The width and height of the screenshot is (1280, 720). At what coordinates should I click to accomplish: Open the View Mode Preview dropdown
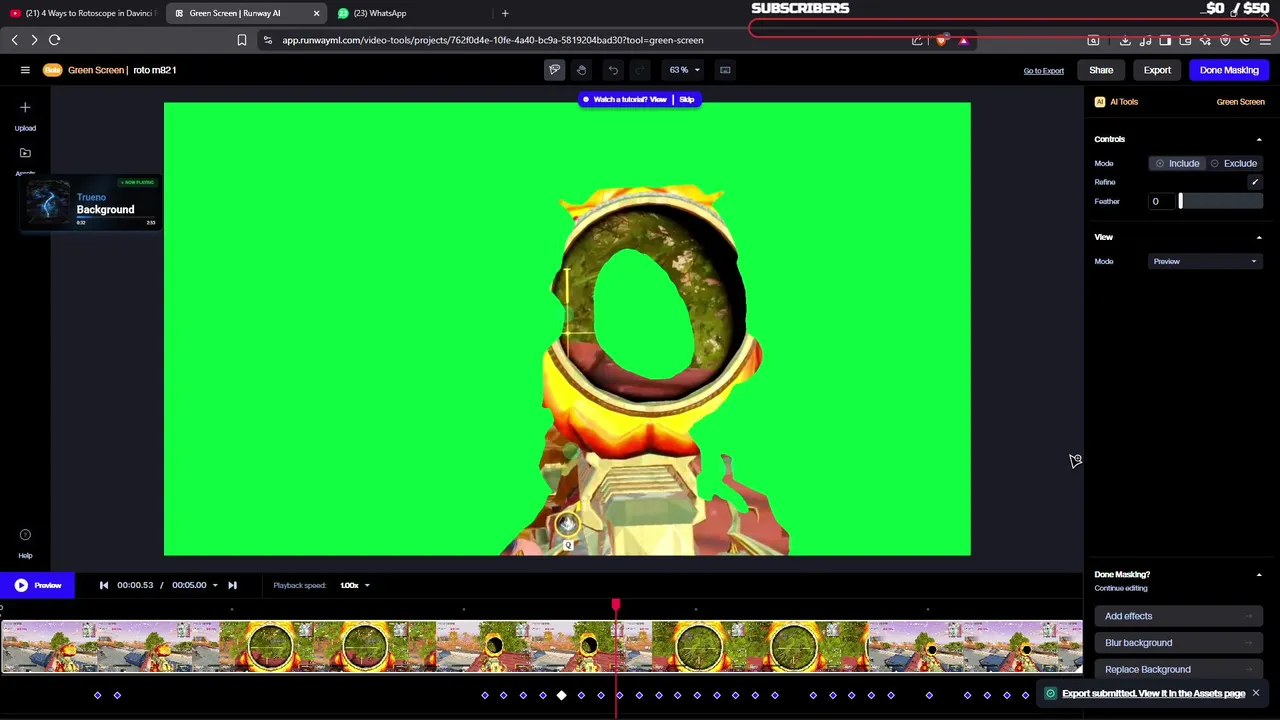[x=1205, y=261]
